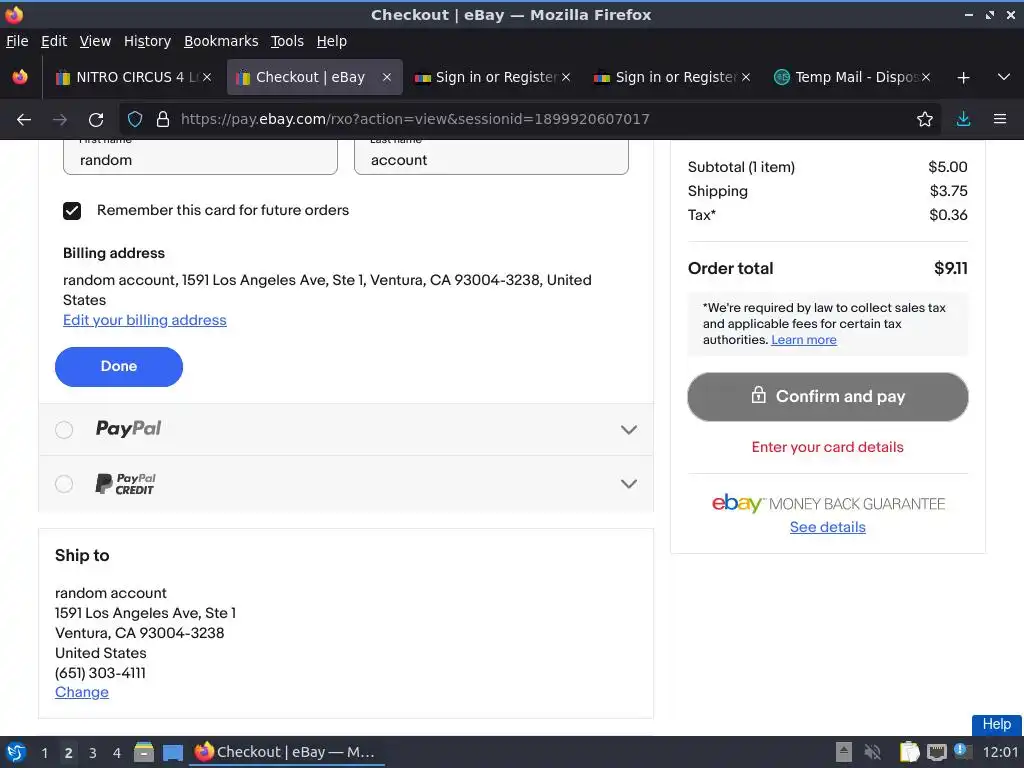
Task: Select the PayPal Credit radio button
Action: point(64,484)
